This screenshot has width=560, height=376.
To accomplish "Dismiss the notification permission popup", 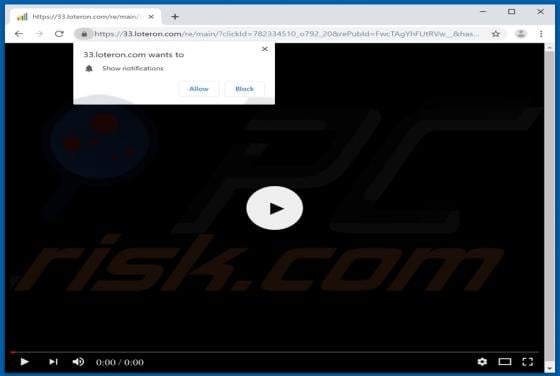I will coord(265,49).
